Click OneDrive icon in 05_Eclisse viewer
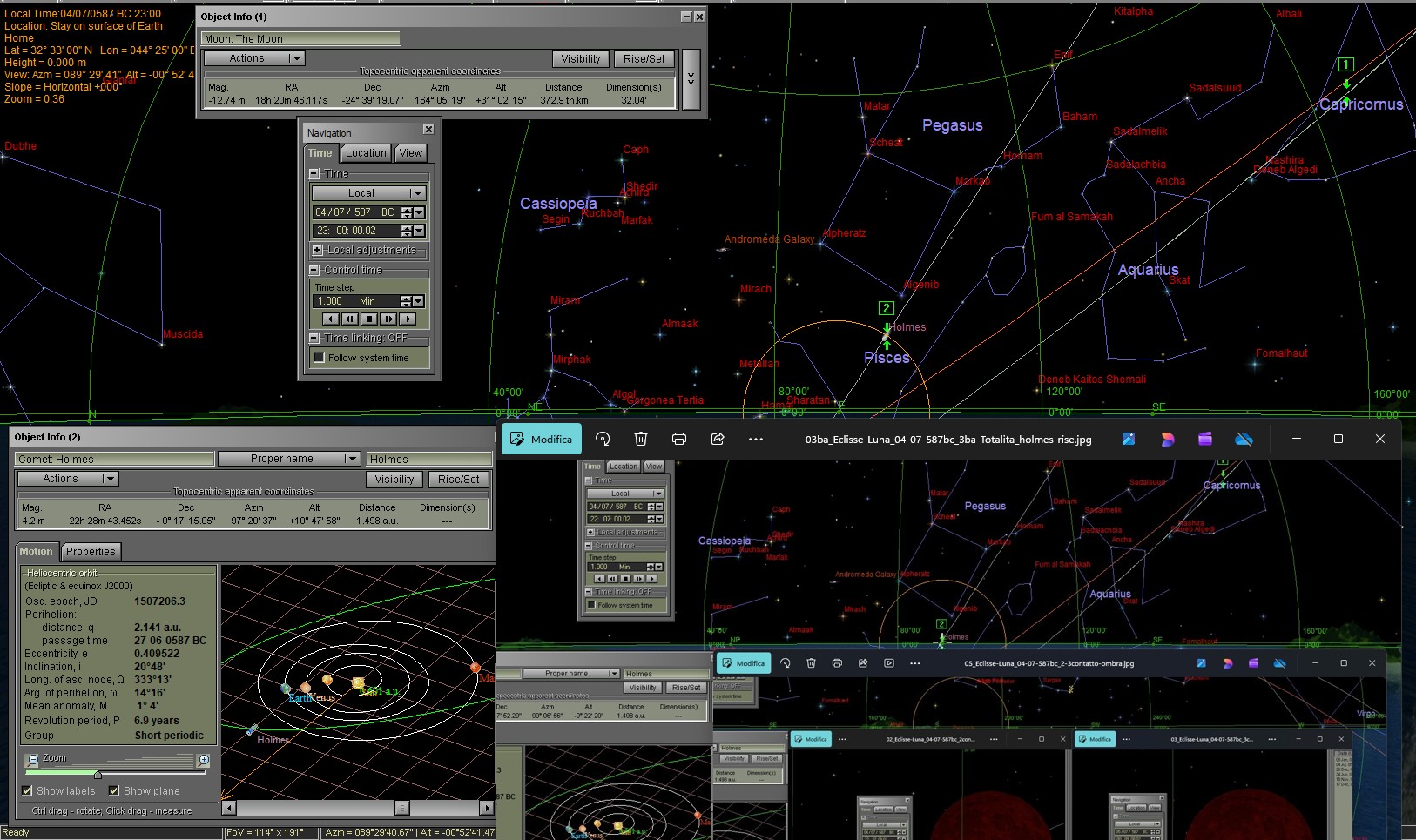This screenshot has width=1416, height=840. pos(1279,663)
